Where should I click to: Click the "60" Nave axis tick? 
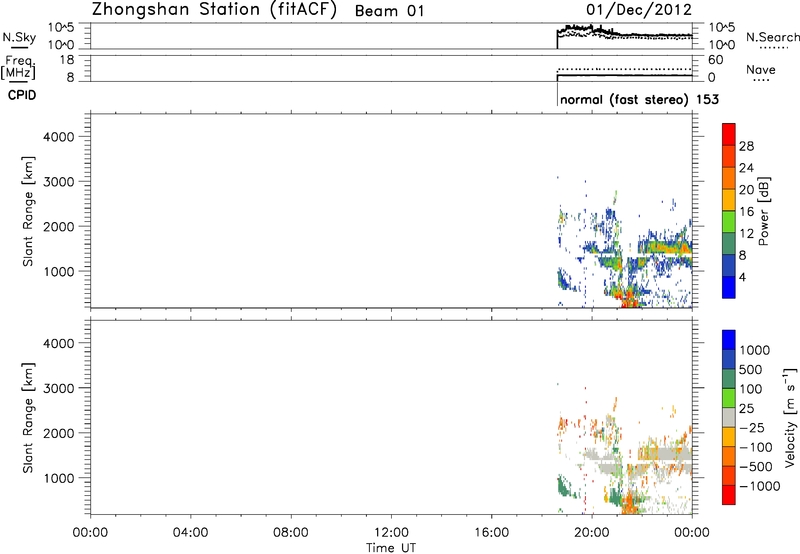coord(715,60)
